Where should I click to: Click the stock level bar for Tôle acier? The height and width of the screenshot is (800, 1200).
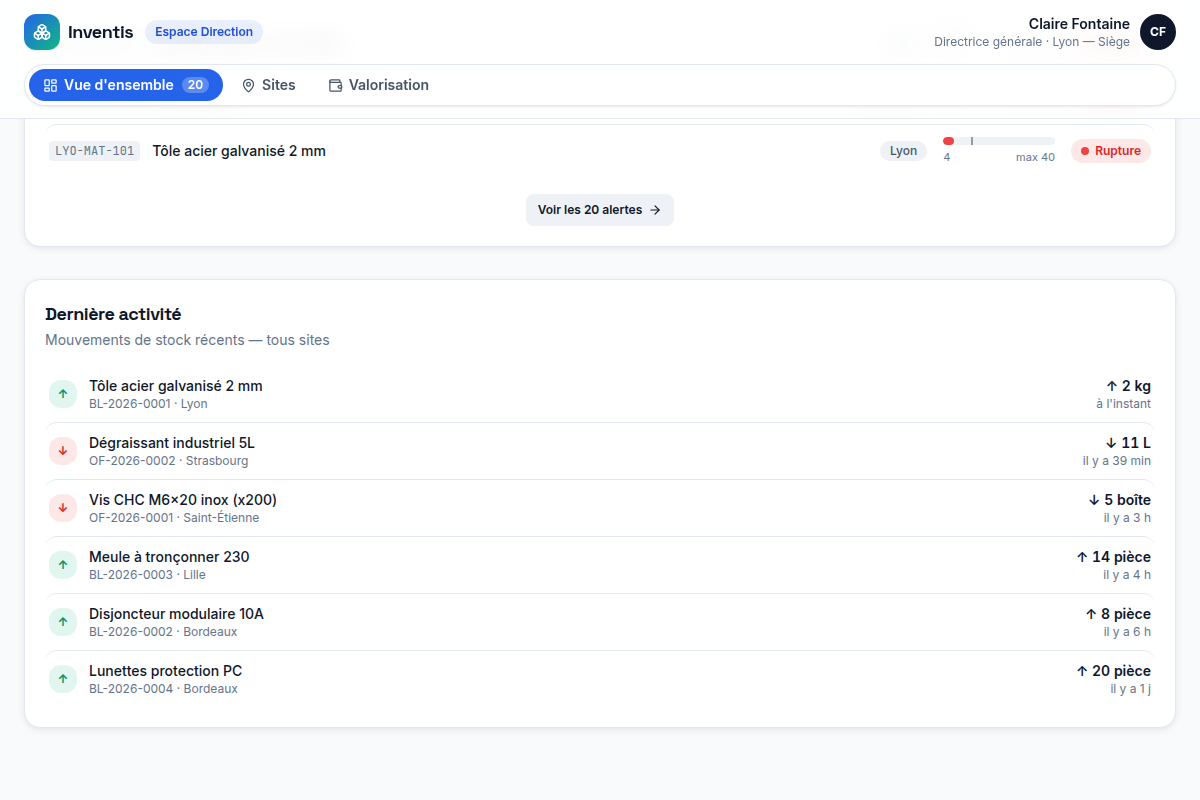click(x=999, y=141)
